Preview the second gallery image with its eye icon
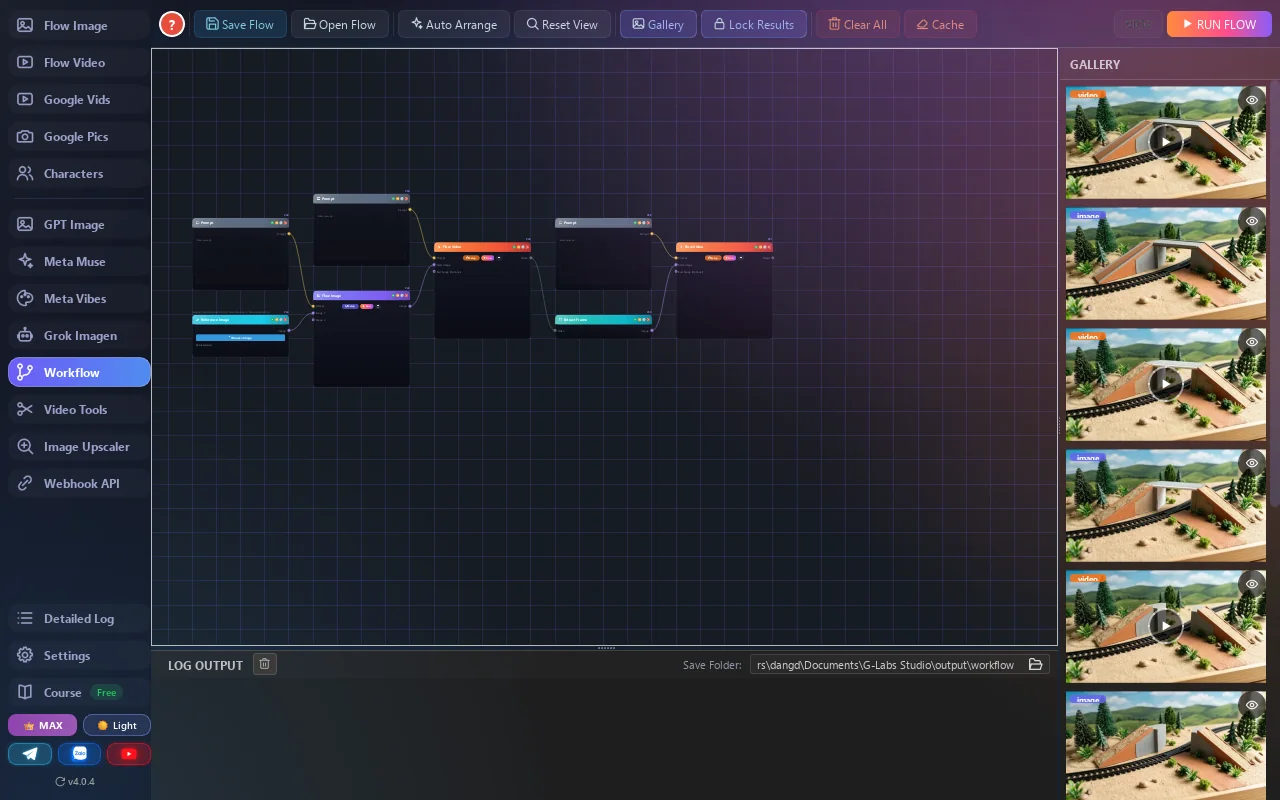This screenshot has height=800, width=1280. [x=1252, y=463]
